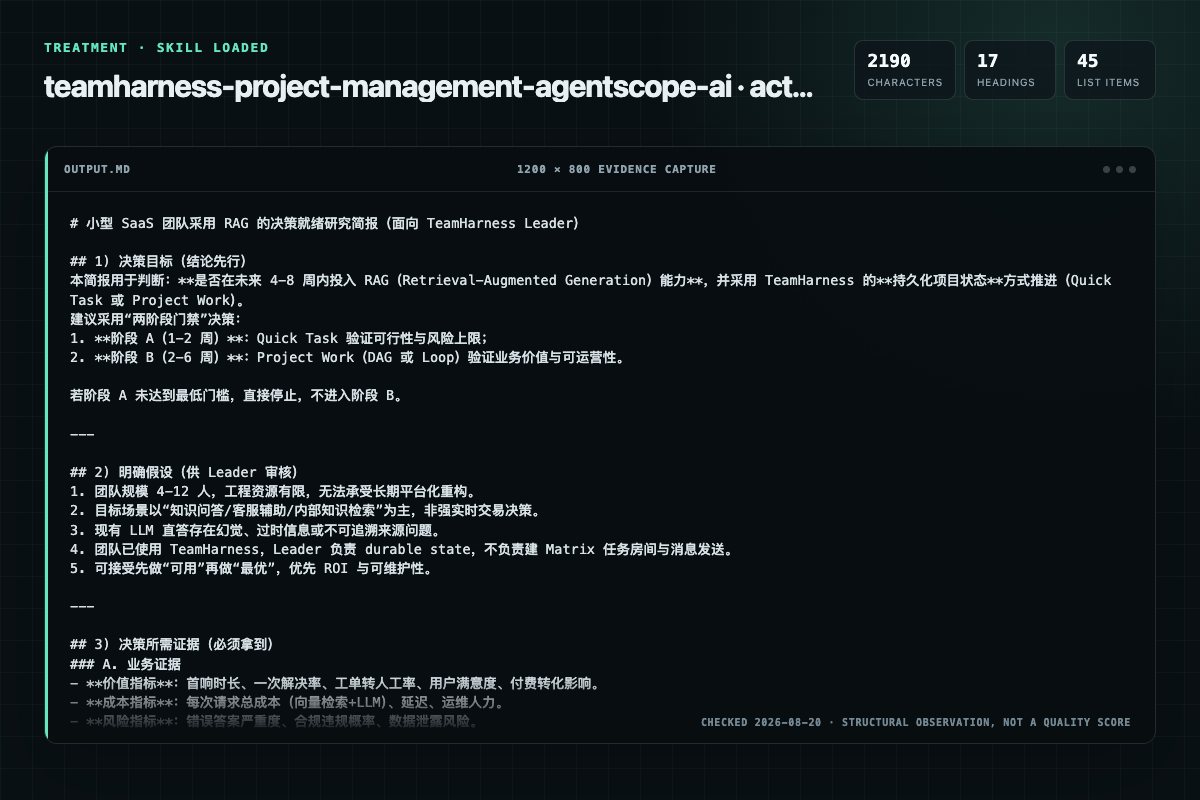Click the '### A. 业务证据' subheading
The height and width of the screenshot is (800, 1200).
(125, 664)
